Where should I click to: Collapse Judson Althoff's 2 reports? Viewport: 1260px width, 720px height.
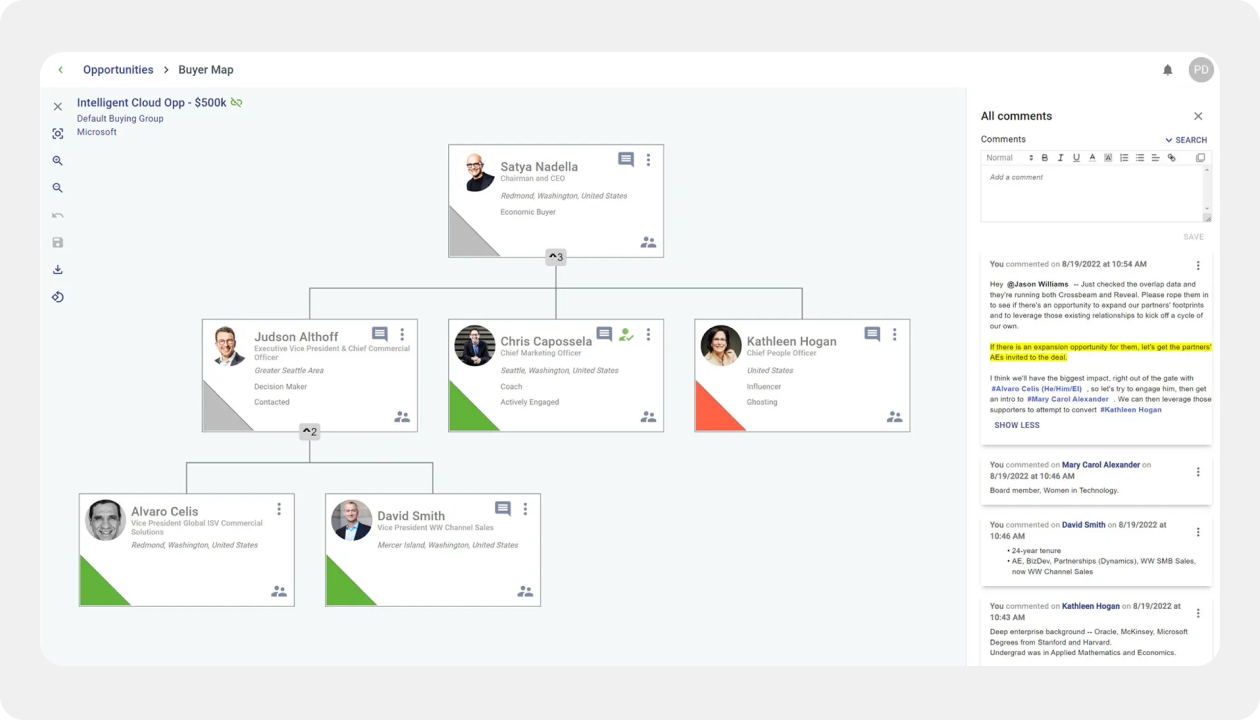[310, 432]
